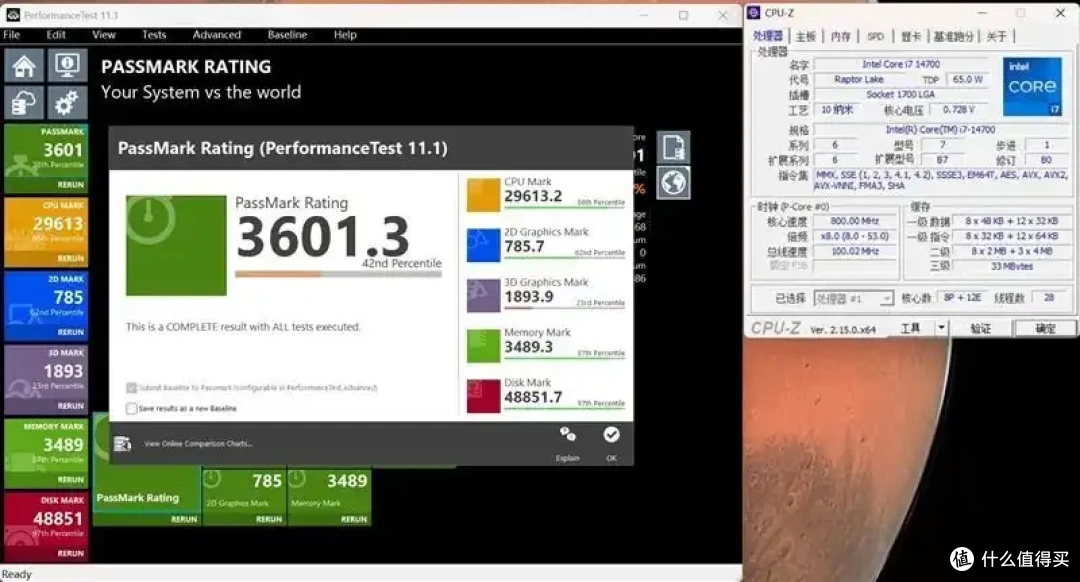Image resolution: width=1080 pixels, height=582 pixels.
Task: Click the CPU Mark percentile bar under 29613.2
Action: (565, 207)
